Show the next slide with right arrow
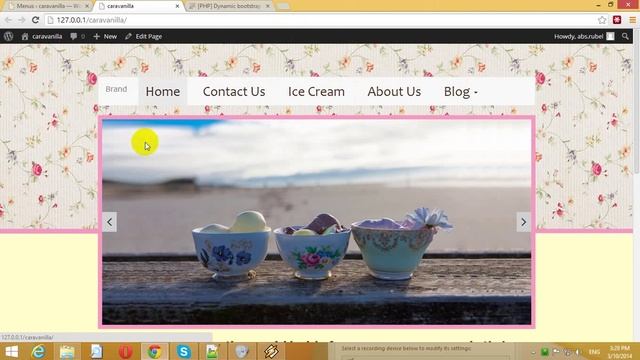Screen dimensions: 640x360 click(x=524, y=222)
